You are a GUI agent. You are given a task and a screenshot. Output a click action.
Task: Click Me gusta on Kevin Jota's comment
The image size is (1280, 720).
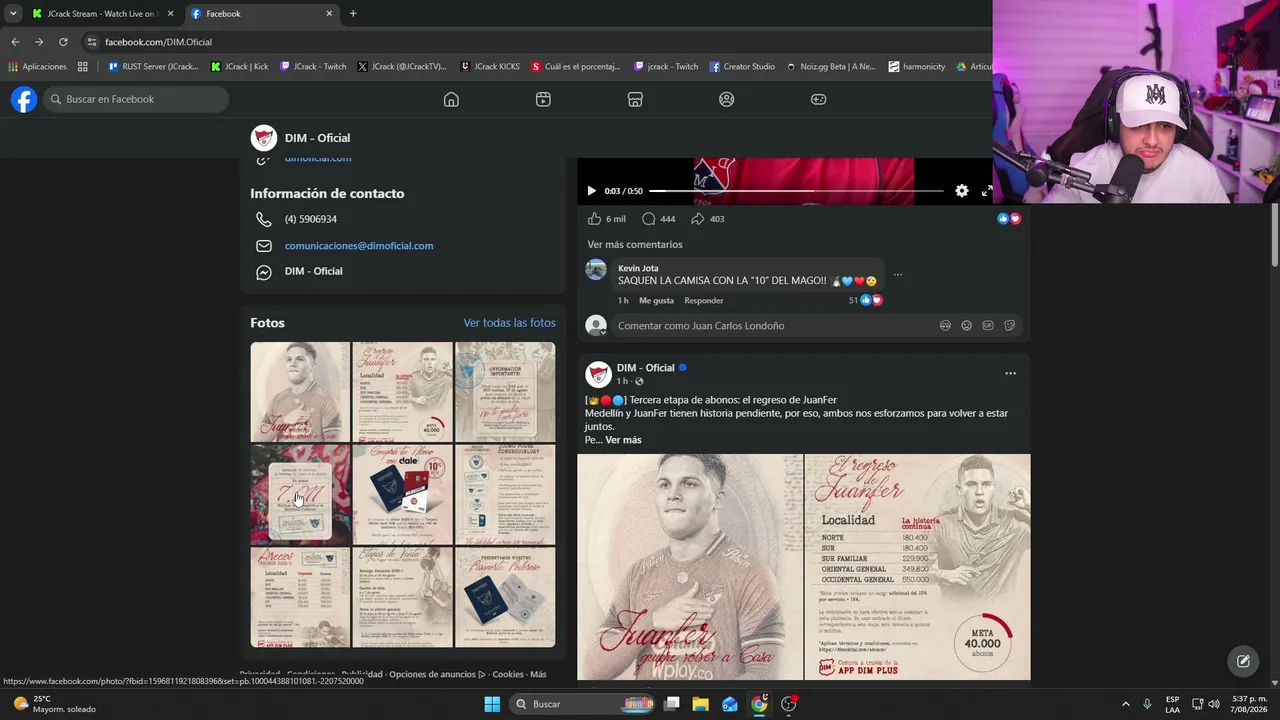[x=656, y=301]
